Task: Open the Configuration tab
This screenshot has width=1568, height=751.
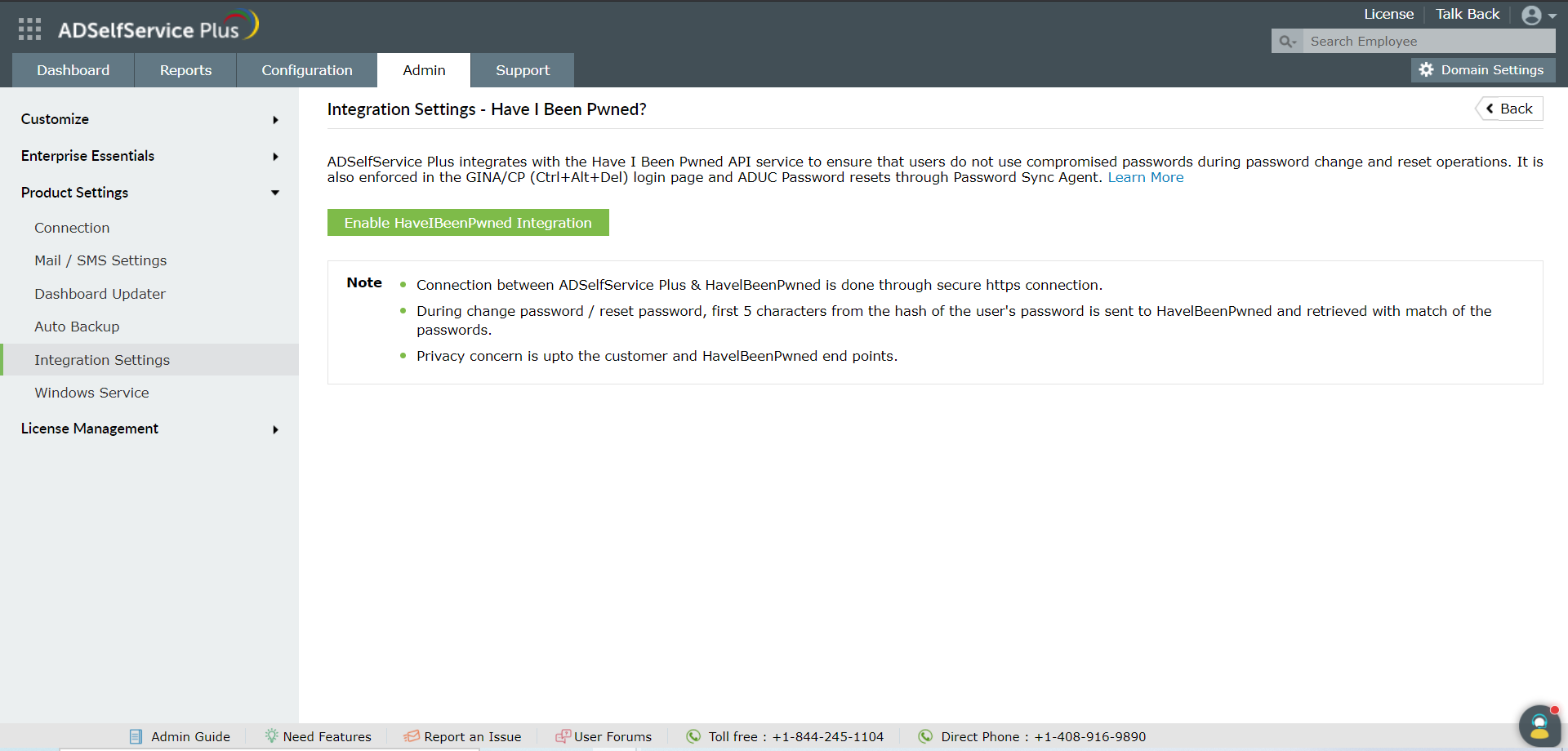Action: pos(307,70)
